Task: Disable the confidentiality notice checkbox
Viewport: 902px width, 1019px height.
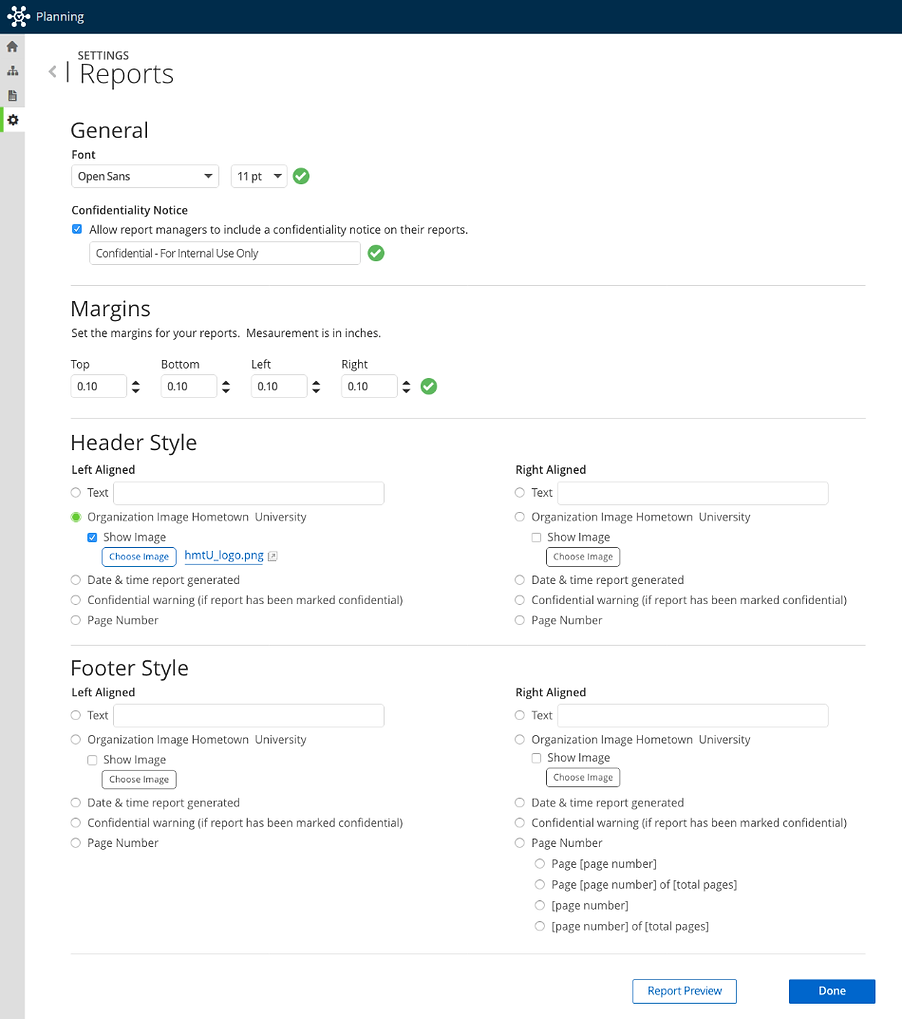Action: [77, 229]
